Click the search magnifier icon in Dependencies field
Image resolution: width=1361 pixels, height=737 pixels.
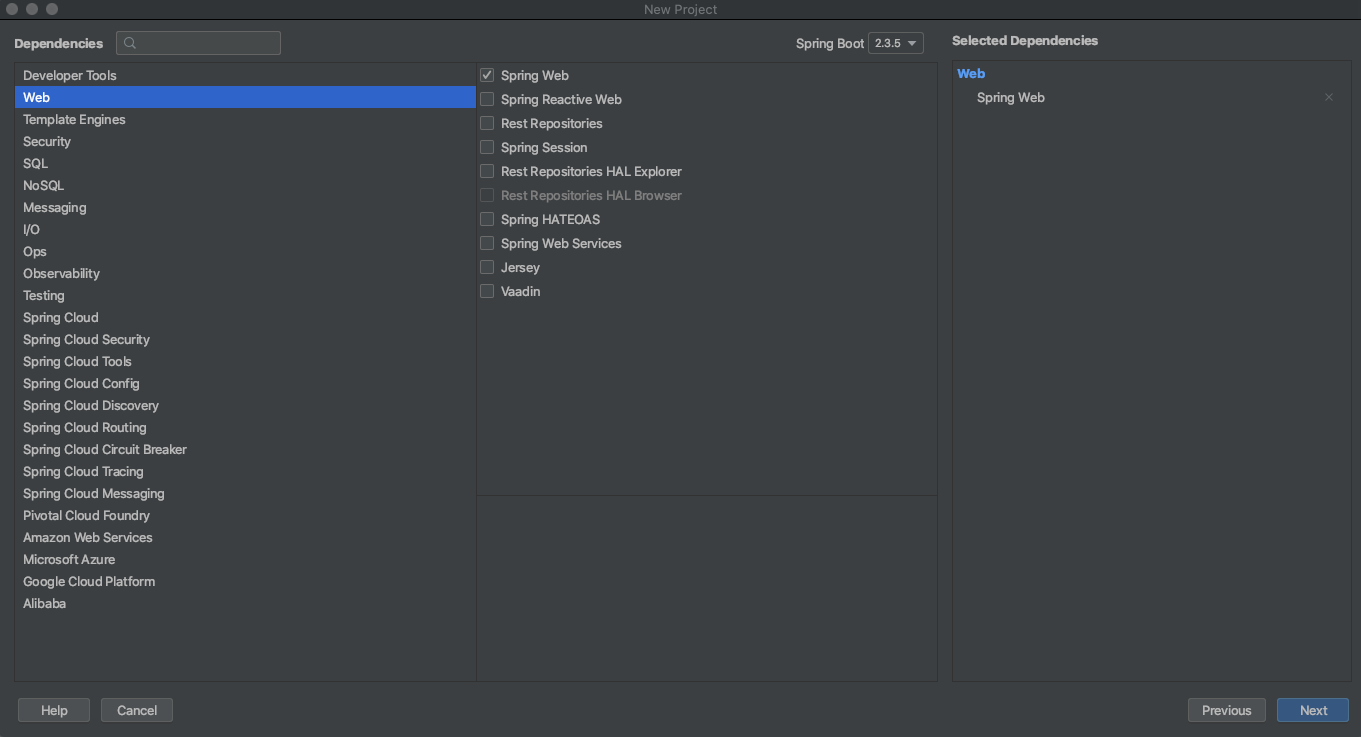coord(130,43)
